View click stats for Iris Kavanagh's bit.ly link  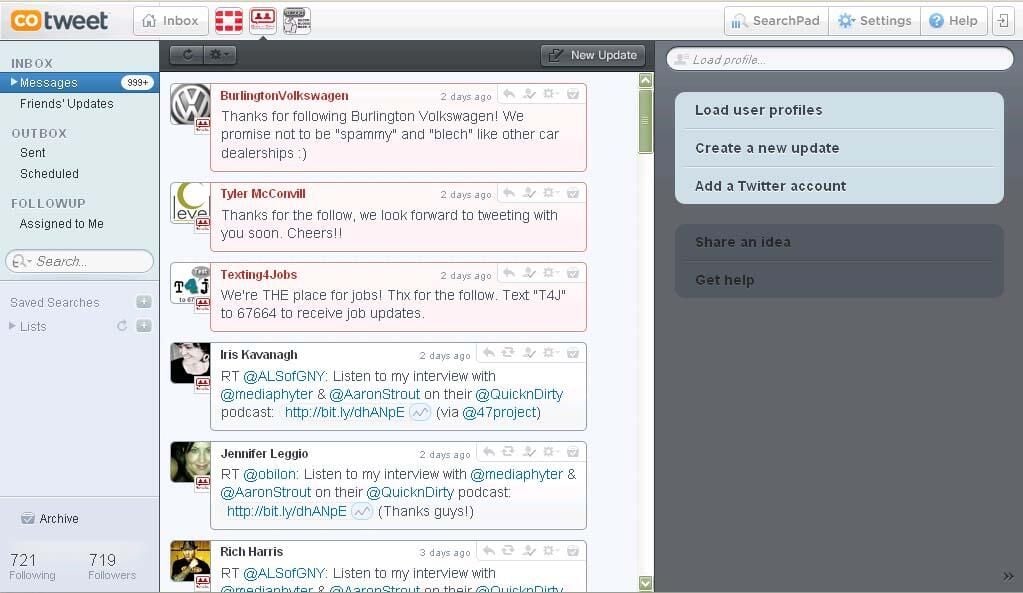[420, 413]
